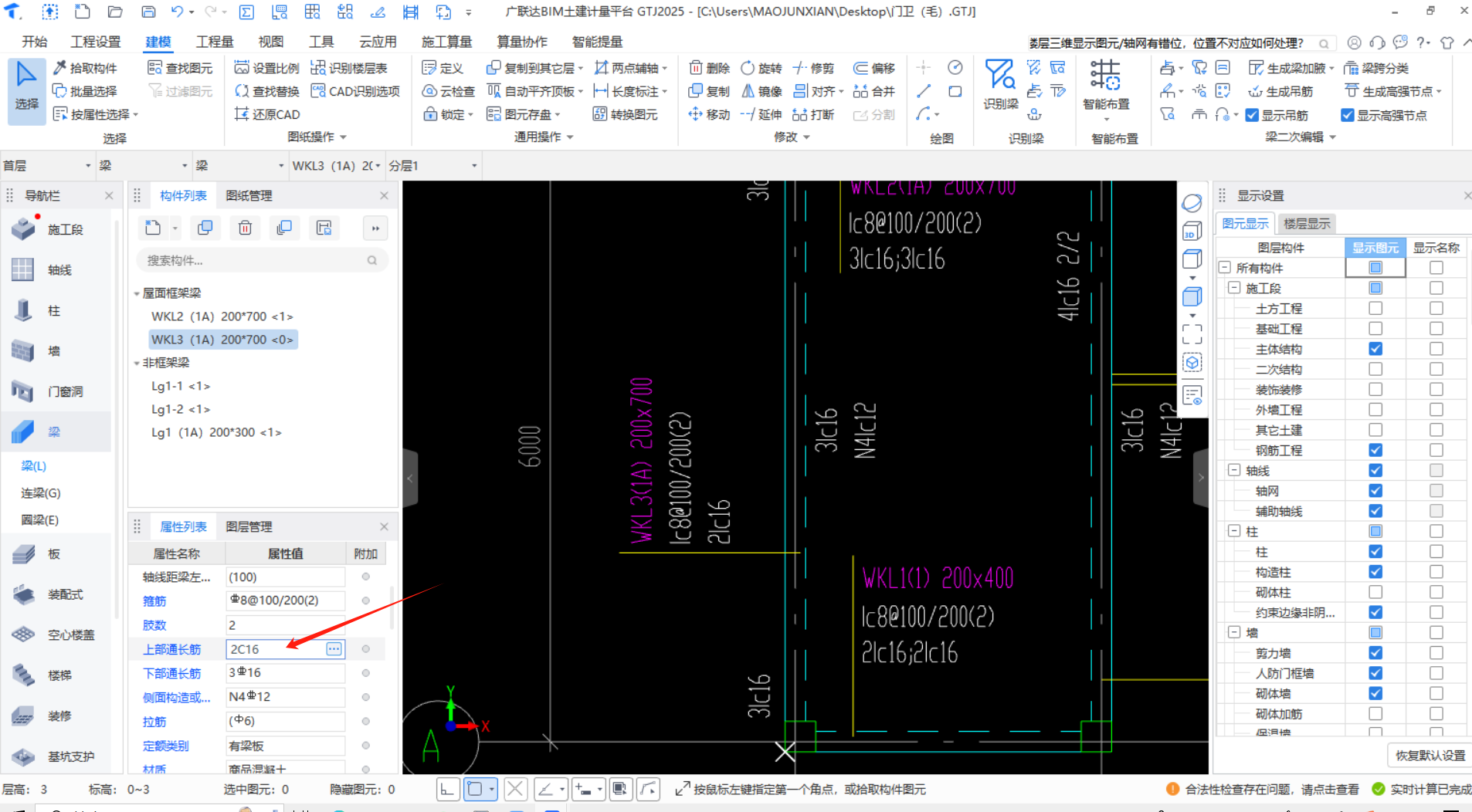The height and width of the screenshot is (812, 1472).
Task: Click 拾取构件 pick component tool
Action: 85,68
